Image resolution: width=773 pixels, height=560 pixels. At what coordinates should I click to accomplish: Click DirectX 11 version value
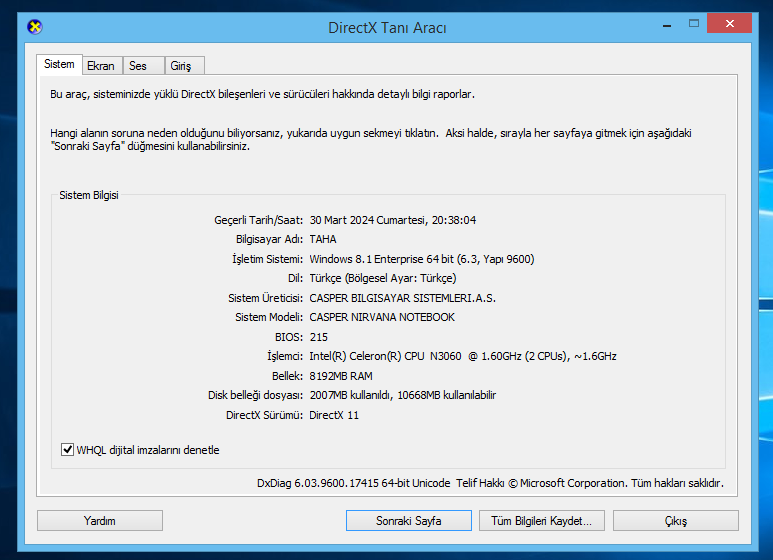[334, 415]
